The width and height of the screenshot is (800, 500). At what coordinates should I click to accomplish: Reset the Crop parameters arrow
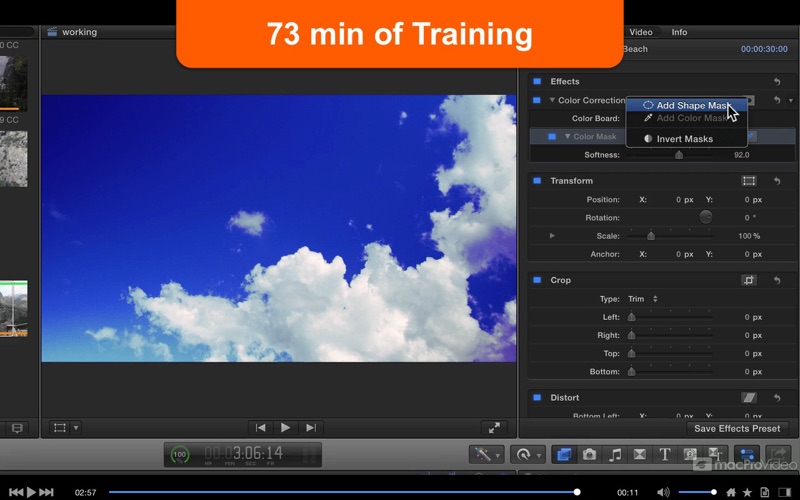pos(777,280)
